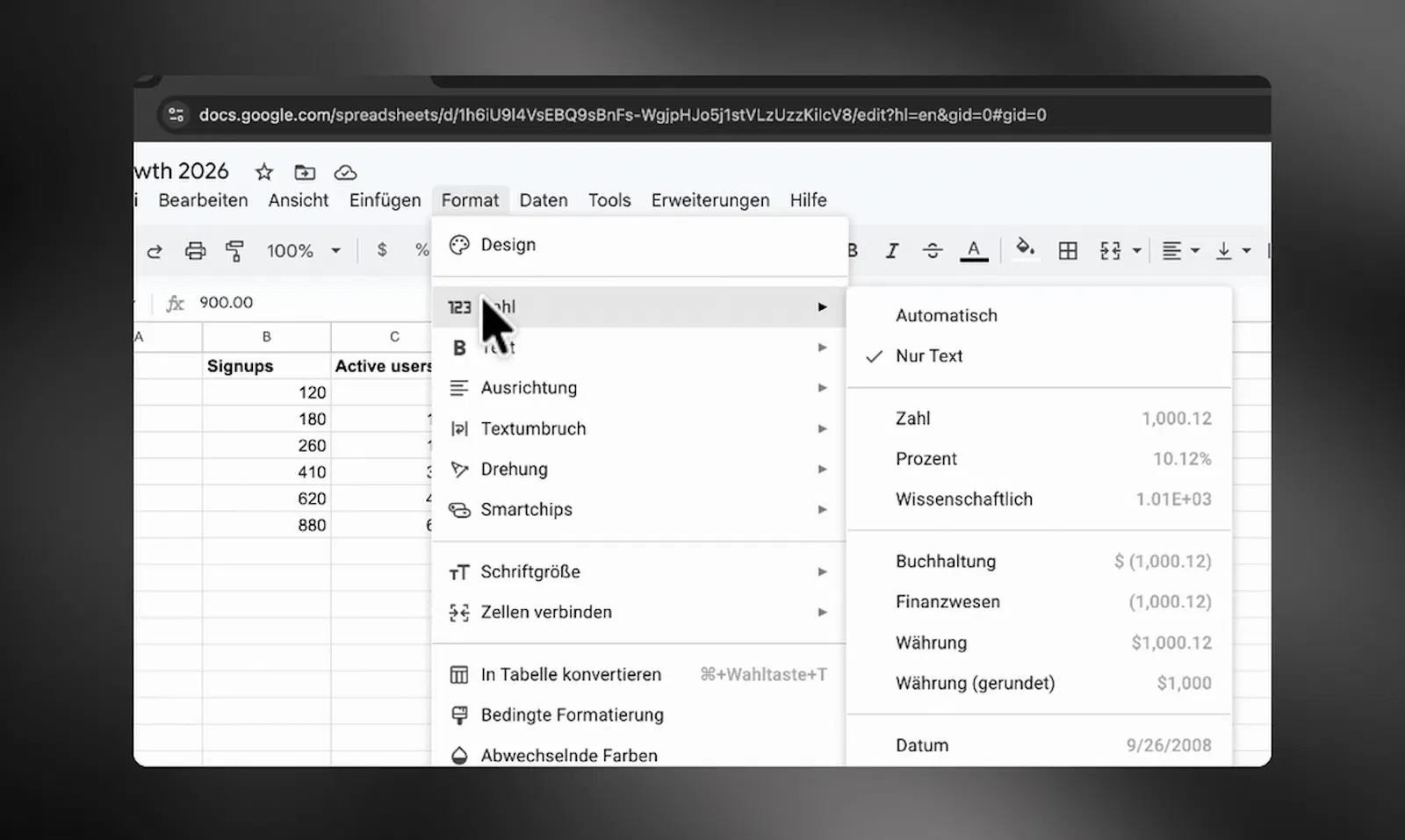Open the Daten menu

(x=544, y=200)
